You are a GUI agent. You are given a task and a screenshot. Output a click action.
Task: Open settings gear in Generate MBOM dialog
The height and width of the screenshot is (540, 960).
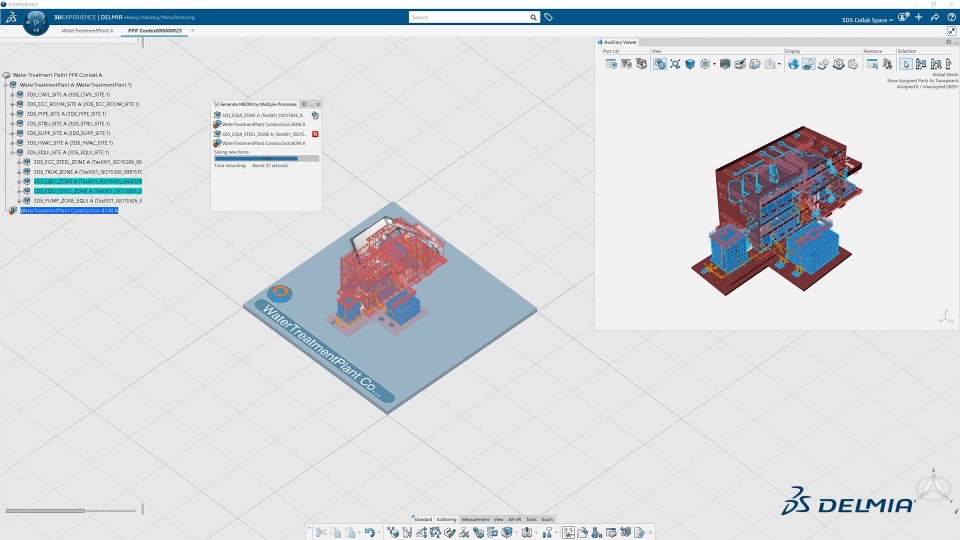pos(304,104)
